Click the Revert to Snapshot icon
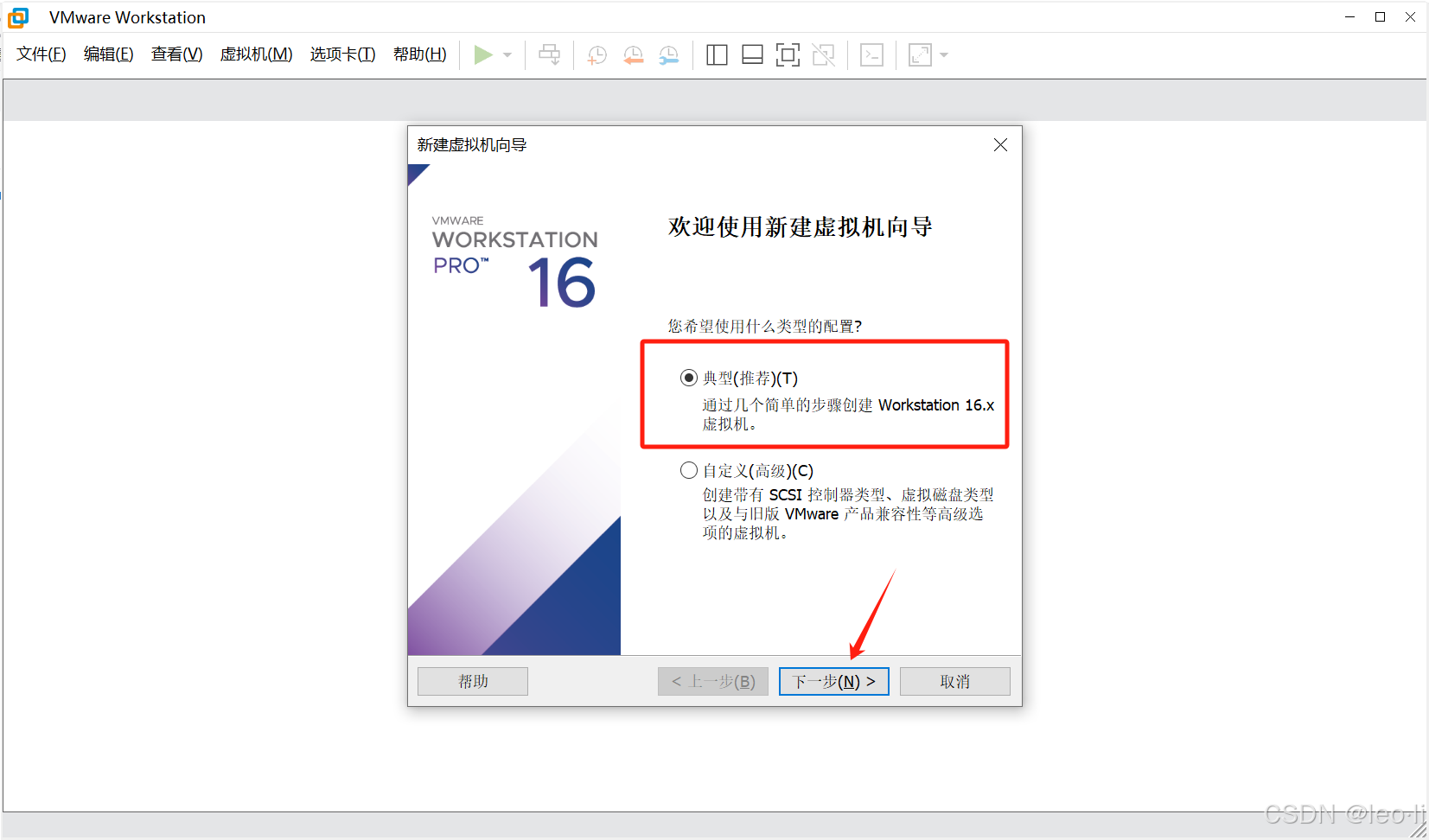The height and width of the screenshot is (840, 1429). click(634, 55)
